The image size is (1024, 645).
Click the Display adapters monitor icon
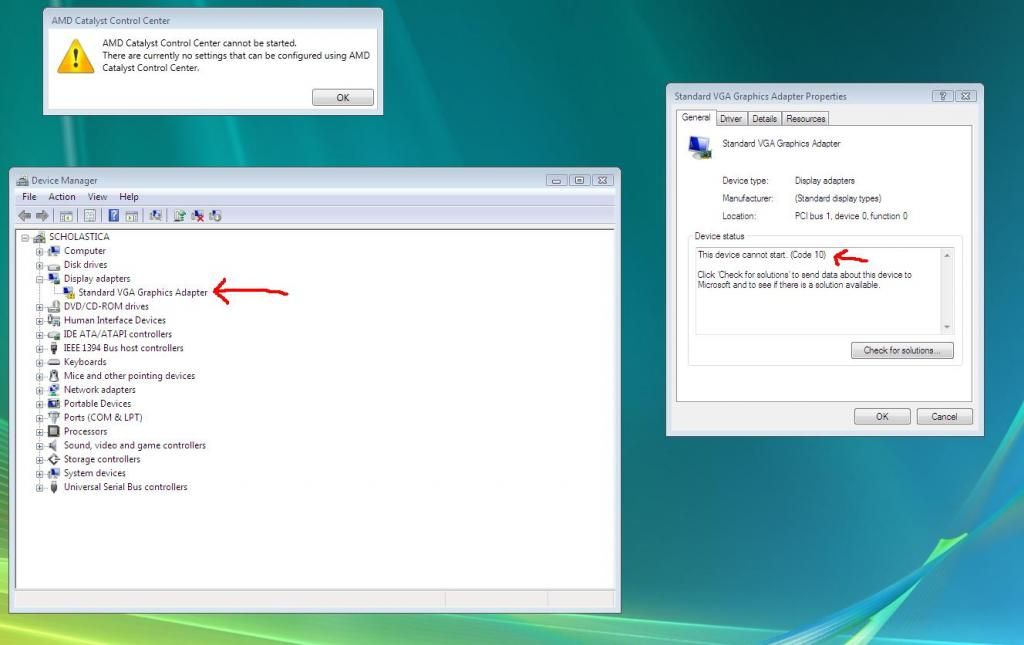pyautogui.click(x=54, y=278)
